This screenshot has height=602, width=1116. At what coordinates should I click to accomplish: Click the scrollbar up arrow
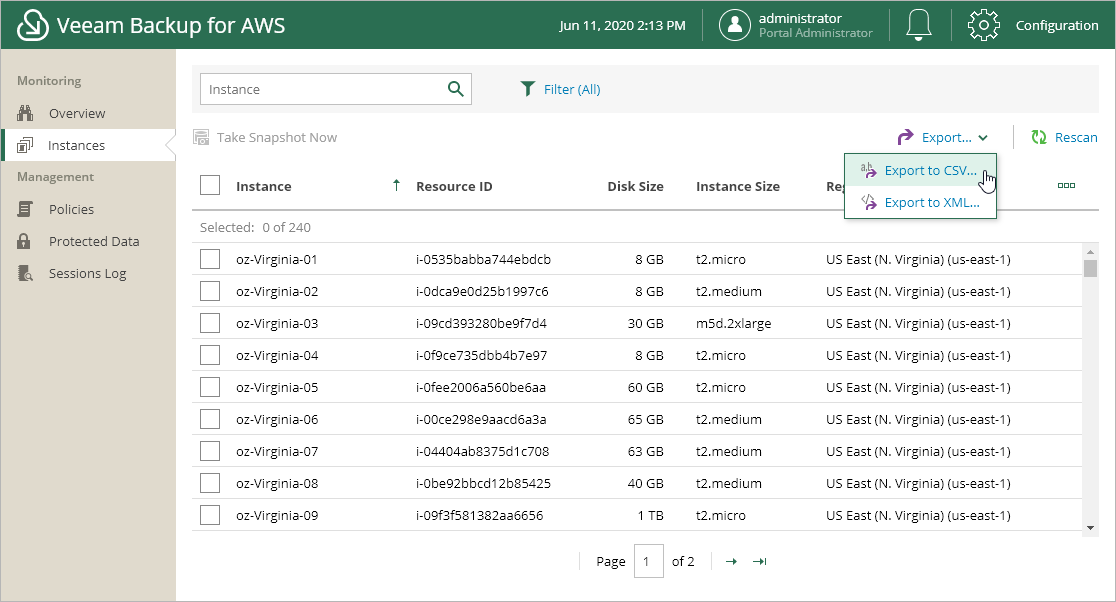pos(1090,252)
